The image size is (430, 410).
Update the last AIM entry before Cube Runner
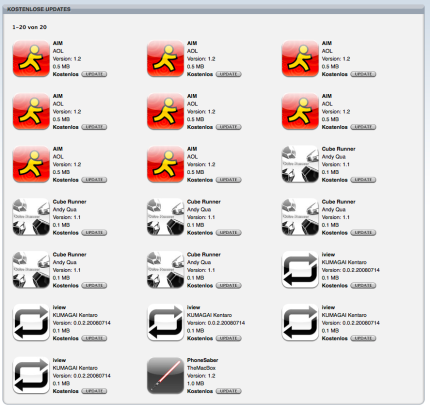click(228, 180)
